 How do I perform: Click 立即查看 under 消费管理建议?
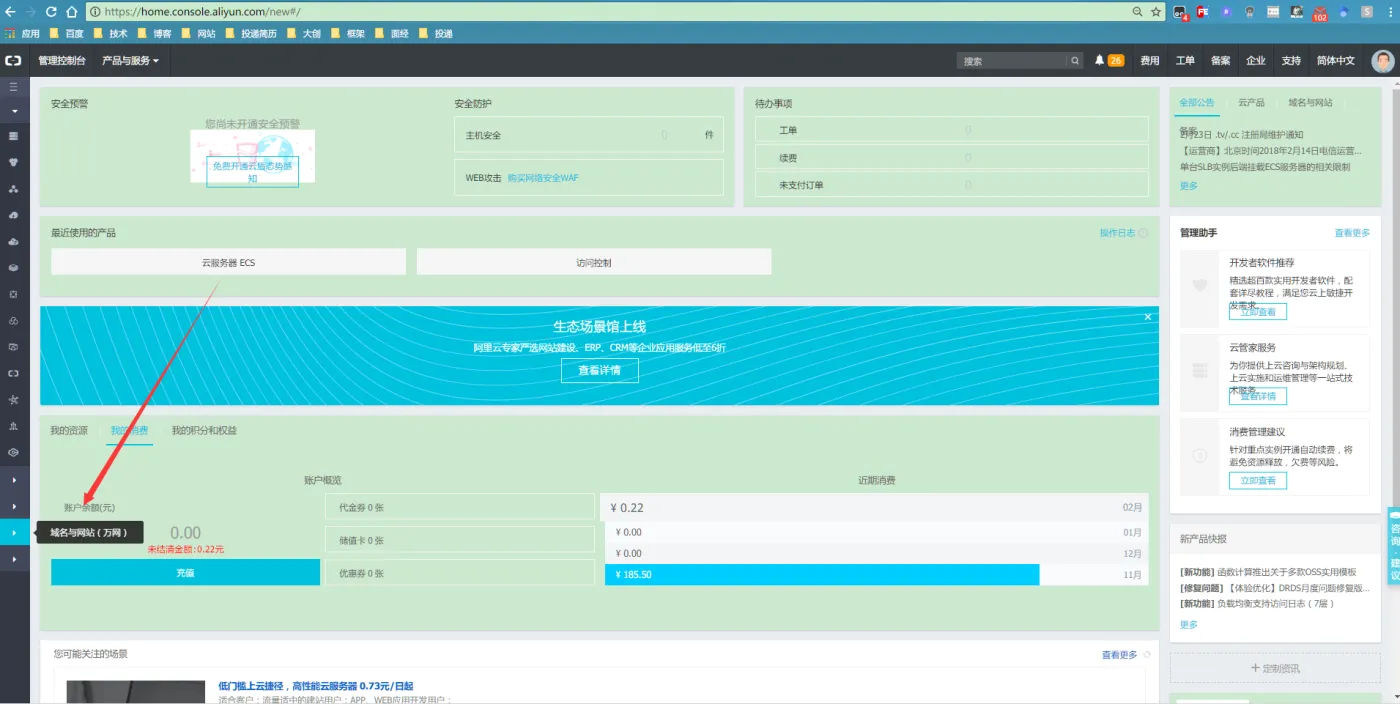(1258, 481)
